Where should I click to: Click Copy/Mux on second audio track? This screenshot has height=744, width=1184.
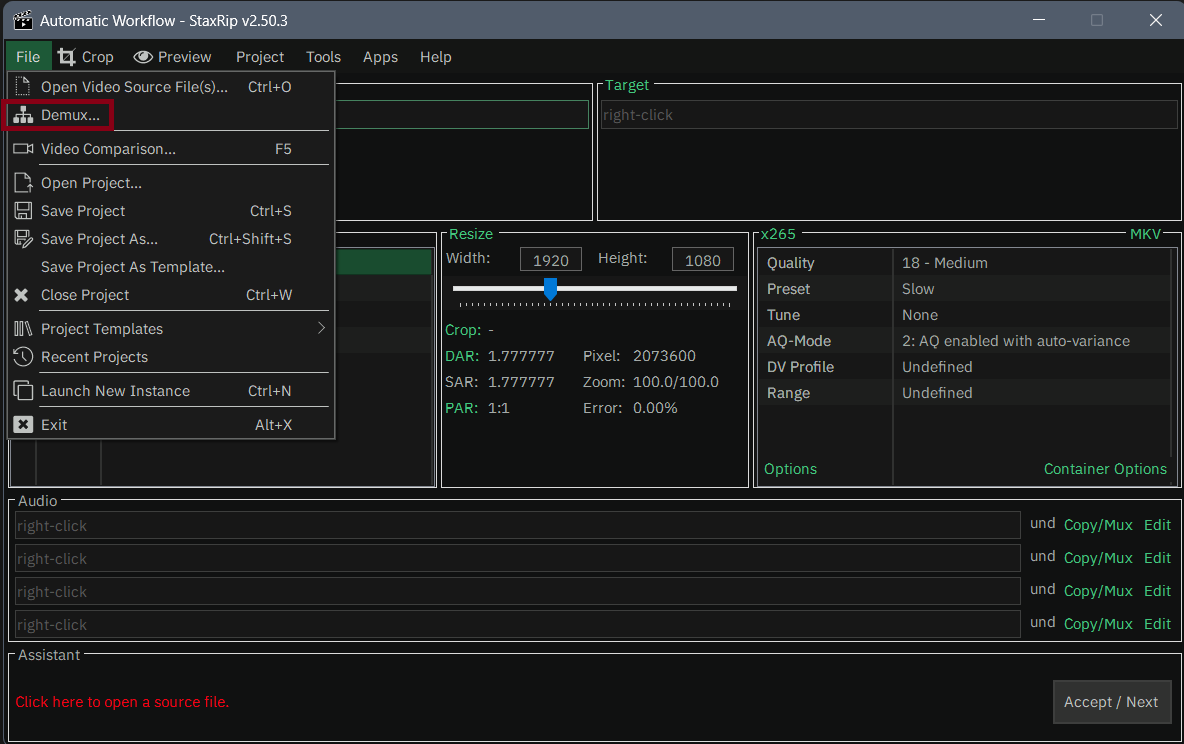(1098, 558)
